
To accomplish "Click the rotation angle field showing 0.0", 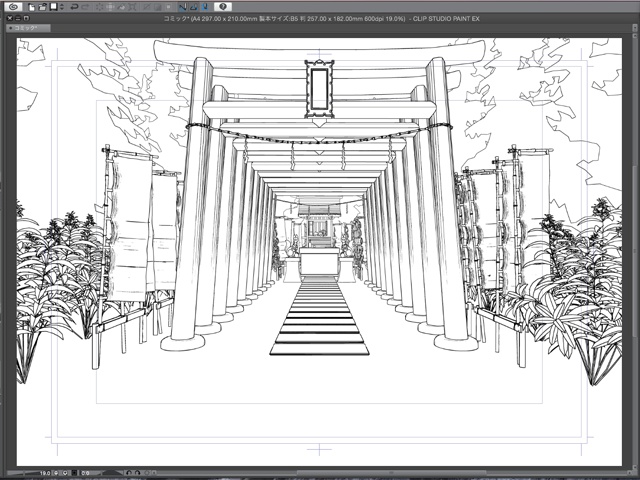I will click(x=85, y=473).
